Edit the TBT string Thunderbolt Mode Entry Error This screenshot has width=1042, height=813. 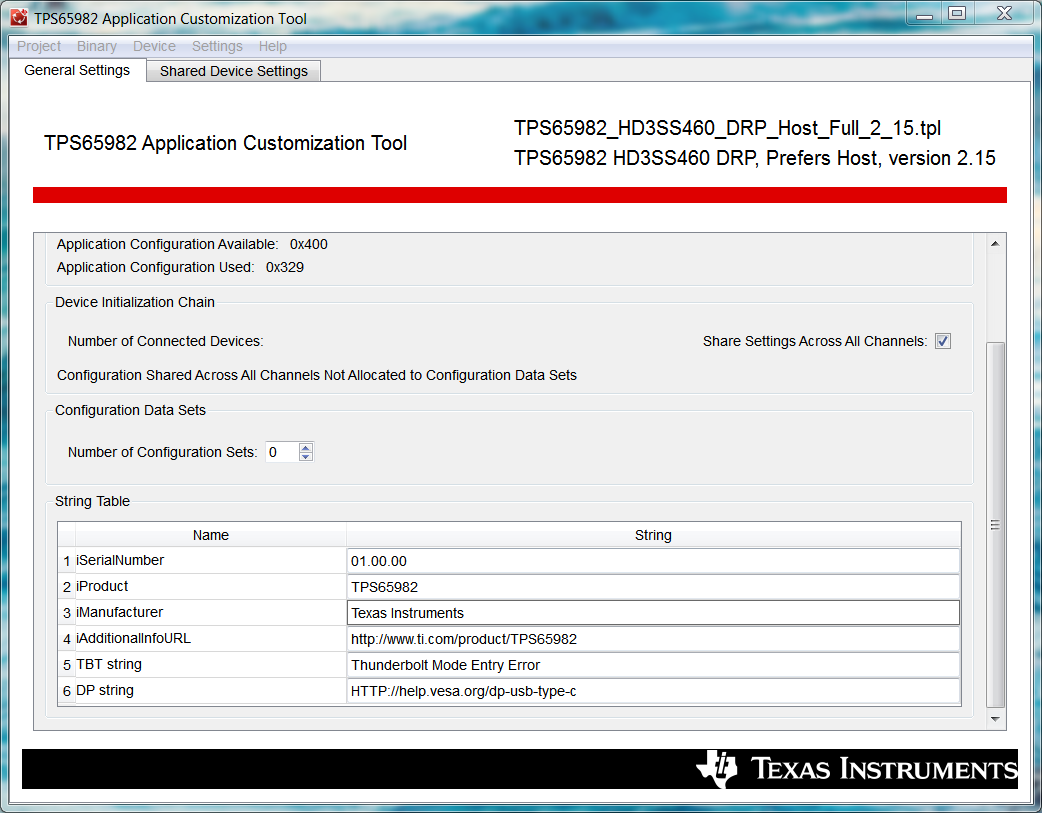coord(653,665)
